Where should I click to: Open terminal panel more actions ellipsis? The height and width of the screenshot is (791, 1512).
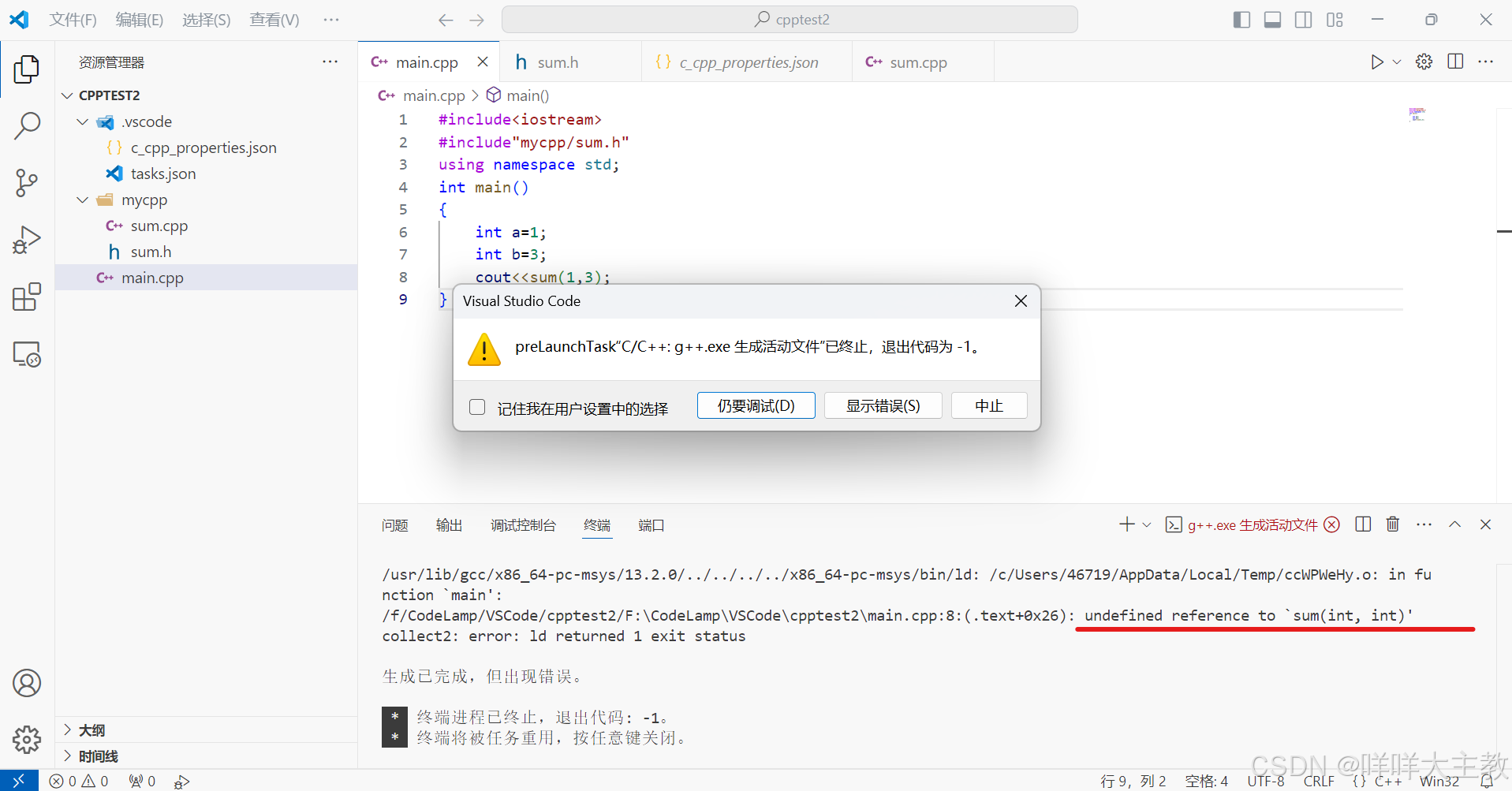coord(1424,524)
